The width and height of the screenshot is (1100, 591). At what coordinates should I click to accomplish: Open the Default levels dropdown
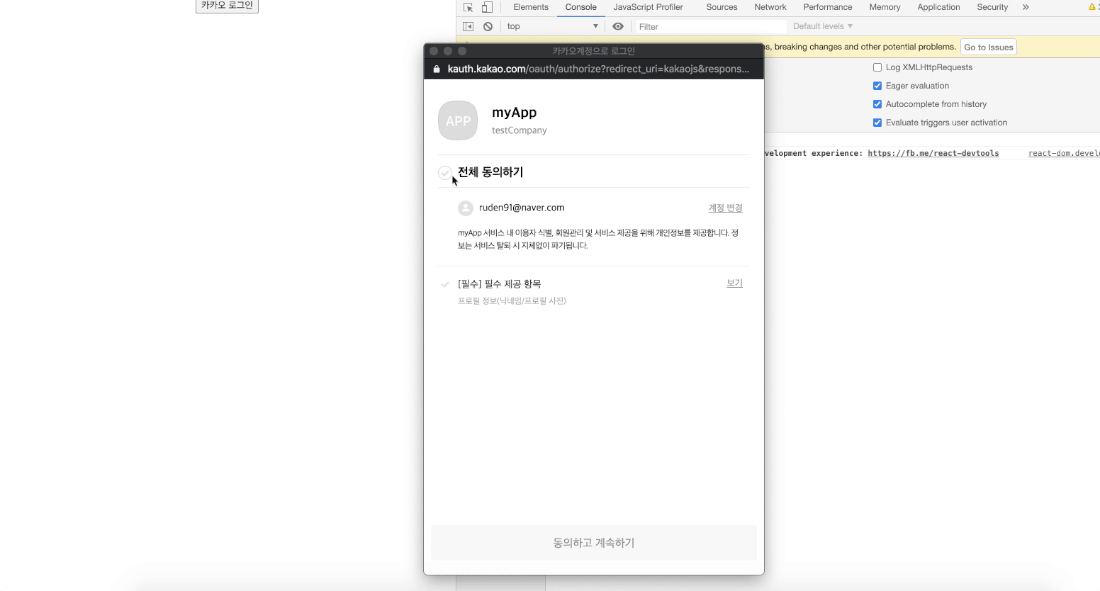823,26
